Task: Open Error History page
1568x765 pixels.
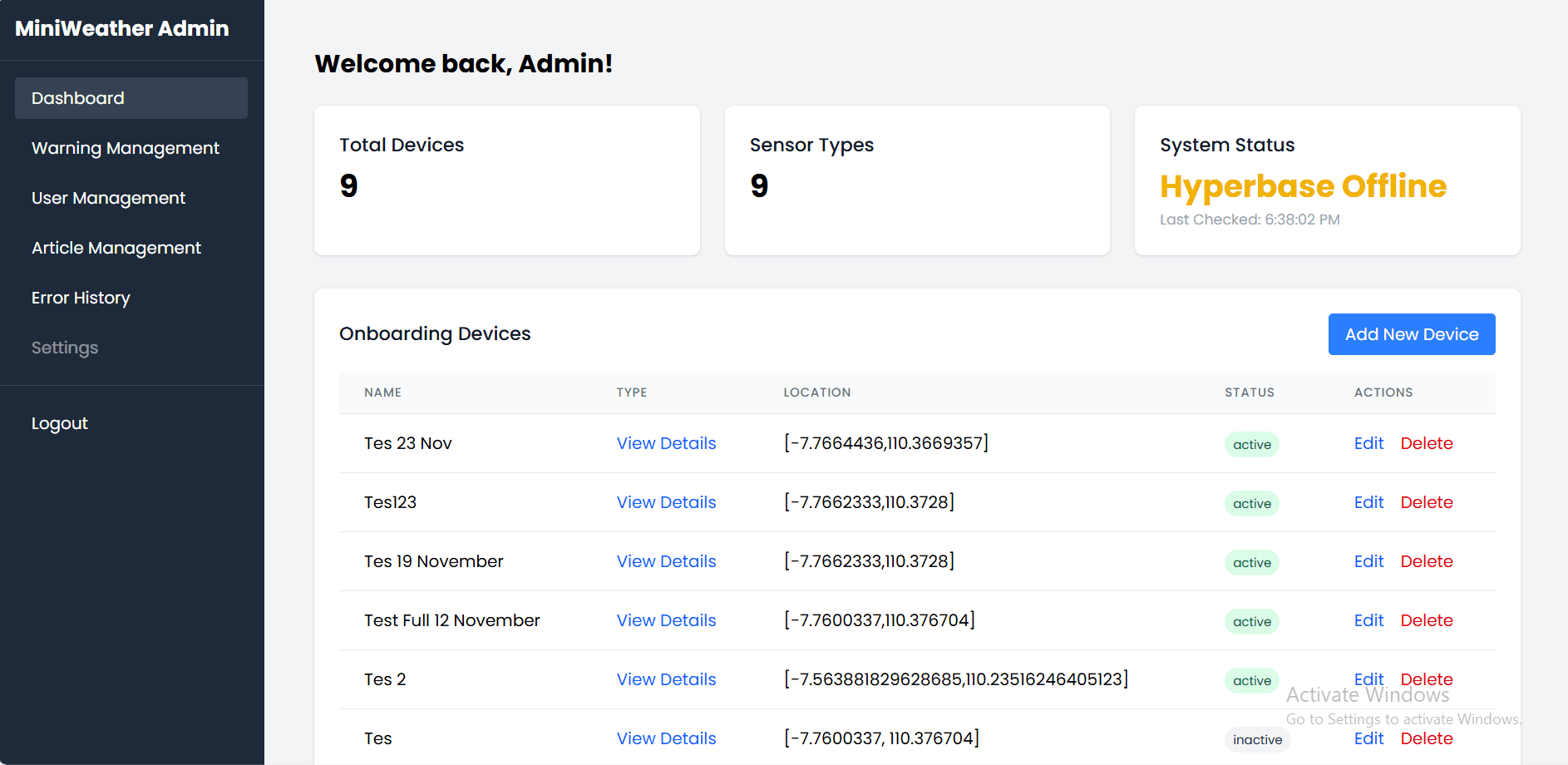Action: click(81, 298)
